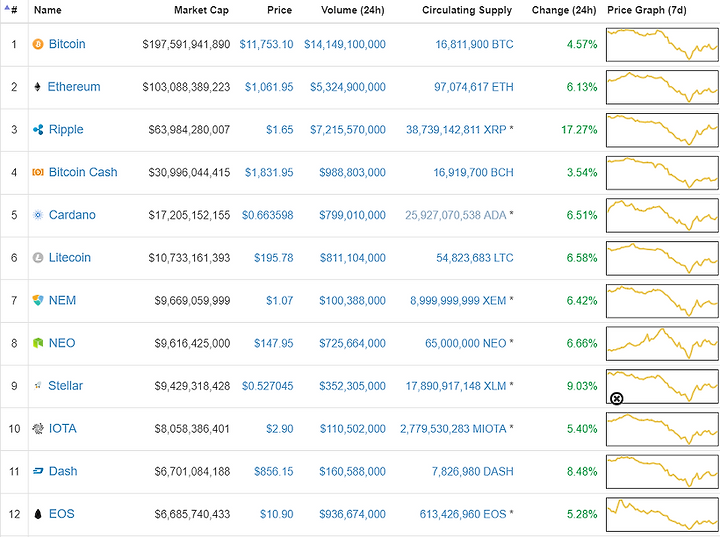Click the circled X icon on Stellar graph
The height and width of the screenshot is (537, 720).
617,398
